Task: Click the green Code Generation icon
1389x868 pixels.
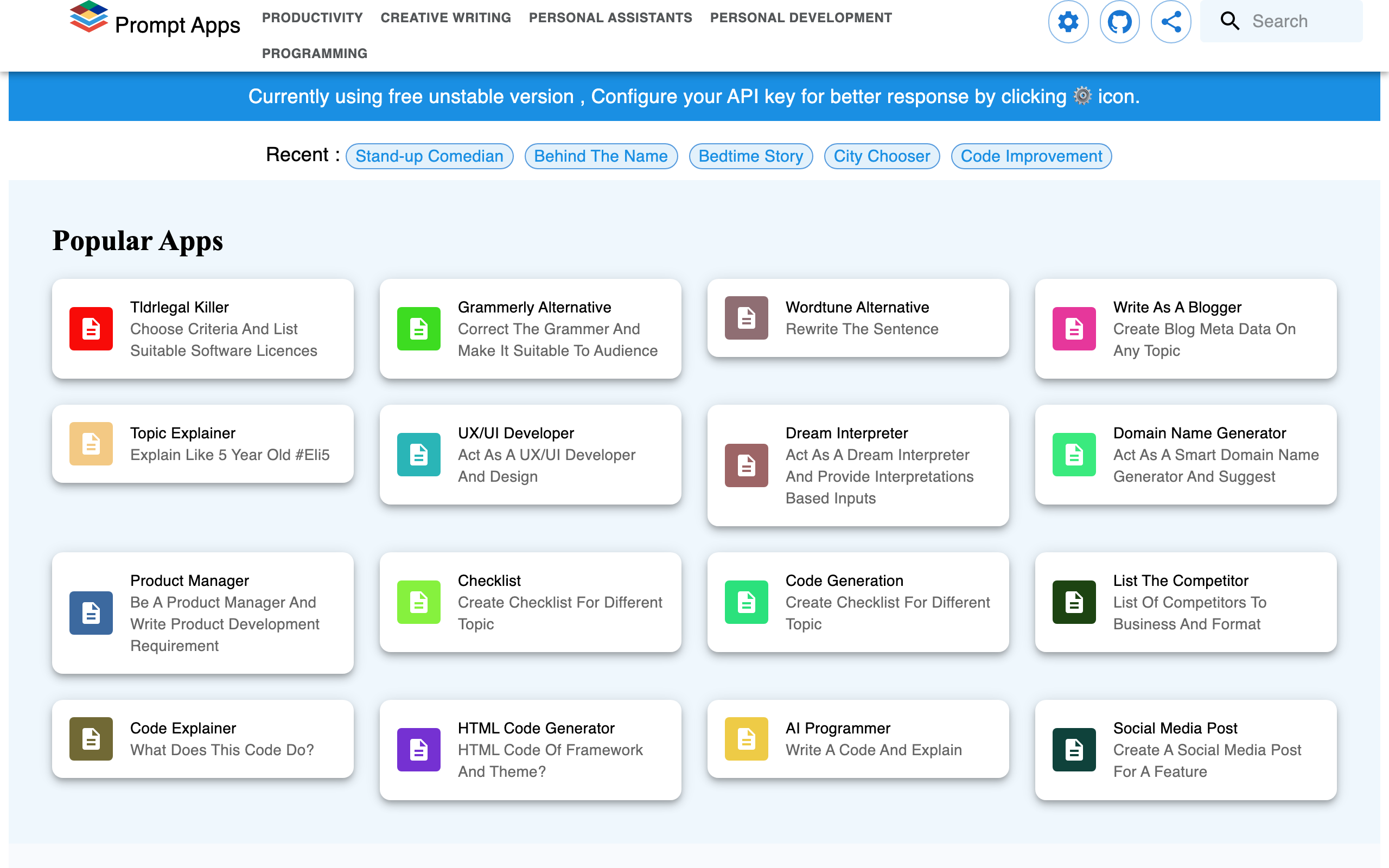Action: [746, 602]
